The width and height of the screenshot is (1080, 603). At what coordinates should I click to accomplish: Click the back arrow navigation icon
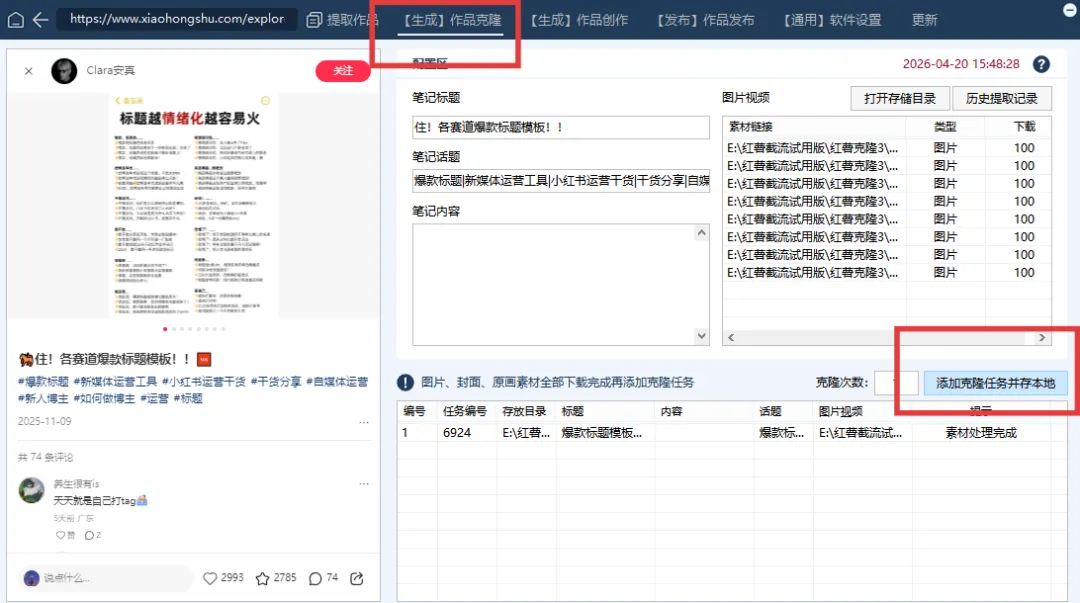coord(40,18)
